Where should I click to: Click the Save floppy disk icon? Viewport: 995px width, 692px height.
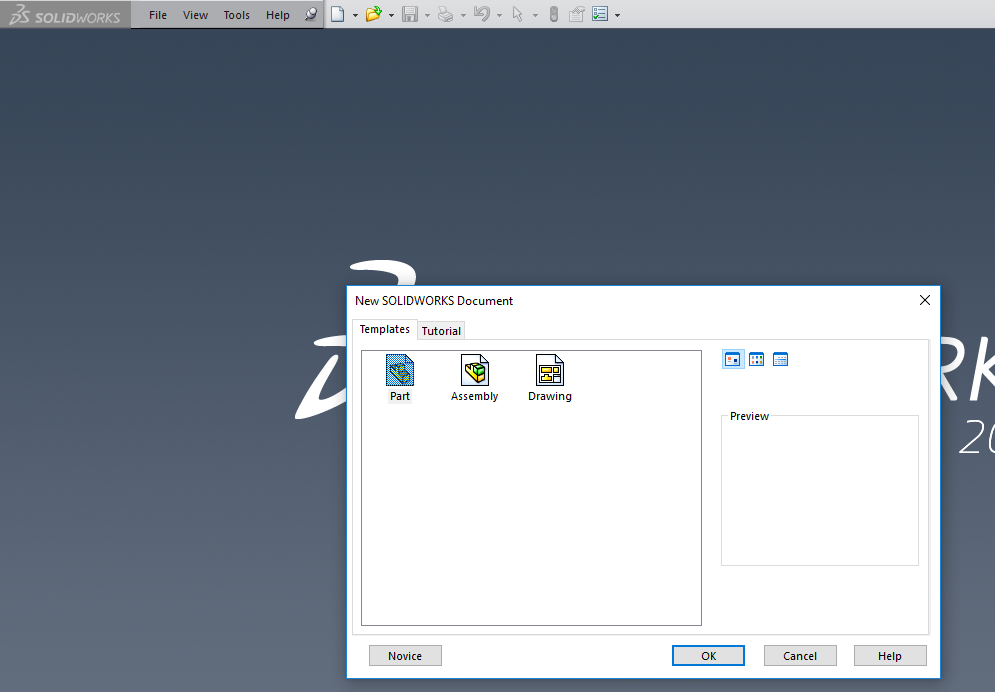tap(410, 14)
